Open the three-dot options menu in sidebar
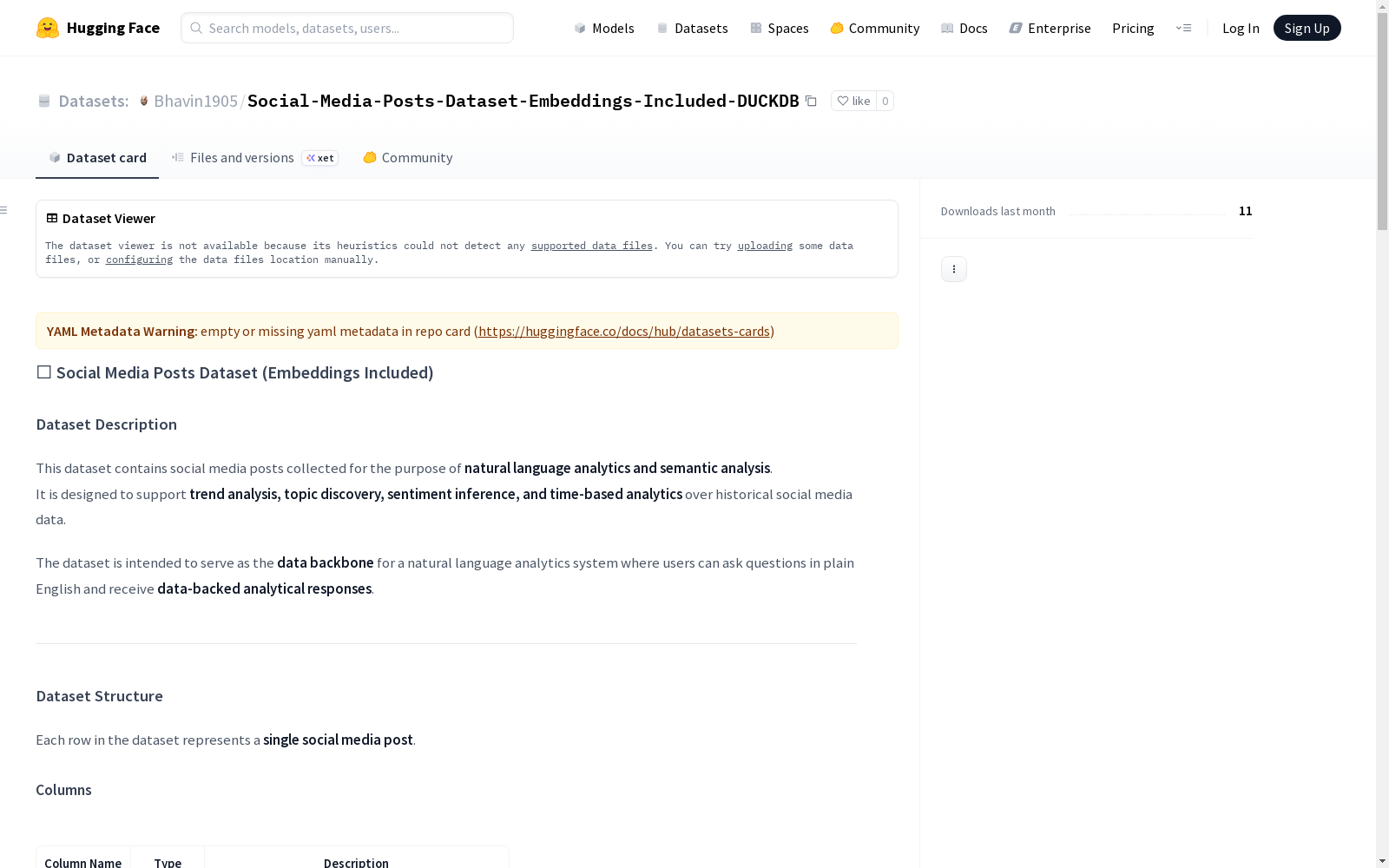The image size is (1389, 868). [x=954, y=269]
